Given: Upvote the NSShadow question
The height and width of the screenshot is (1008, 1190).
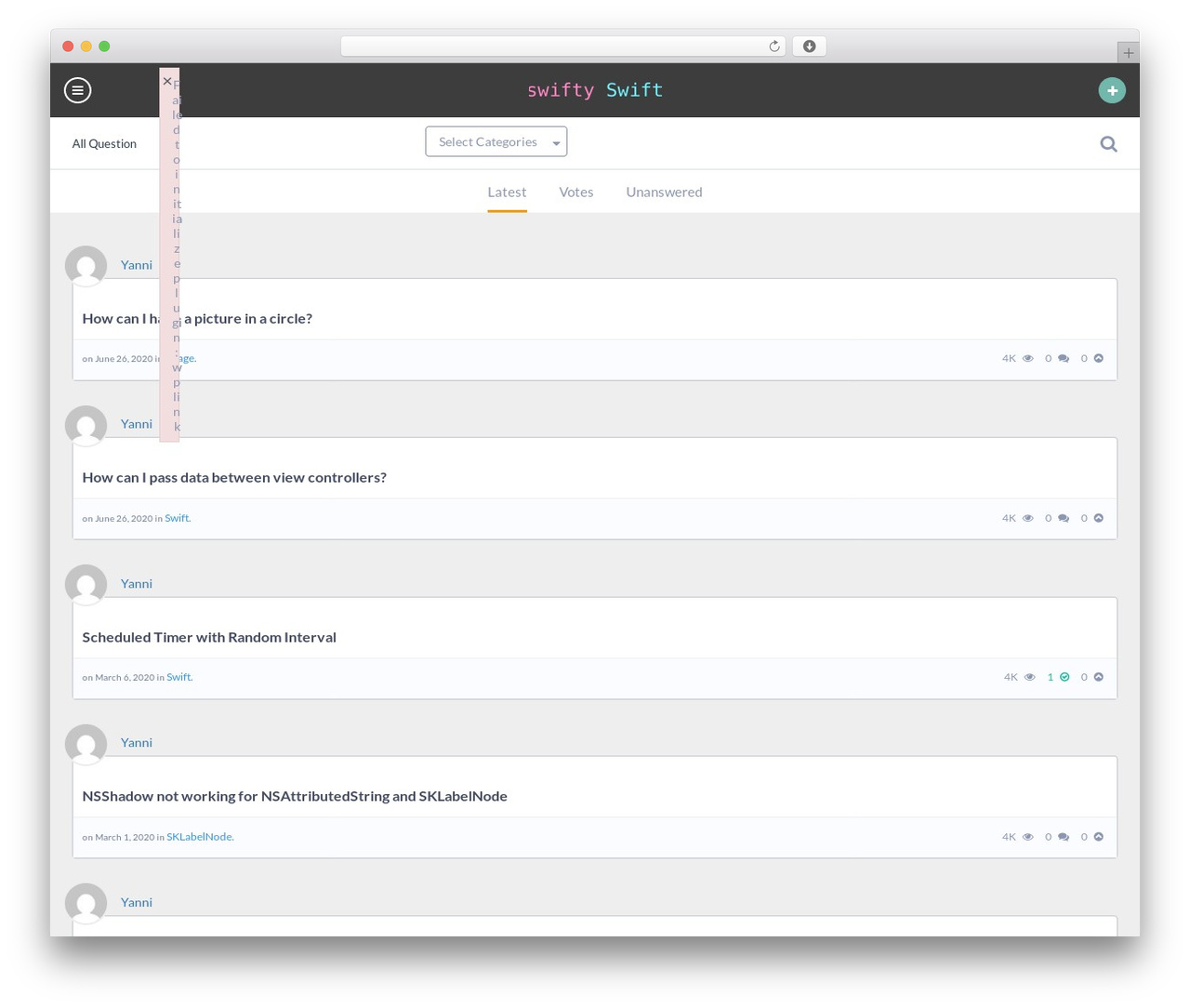Looking at the screenshot, I should (x=1099, y=837).
